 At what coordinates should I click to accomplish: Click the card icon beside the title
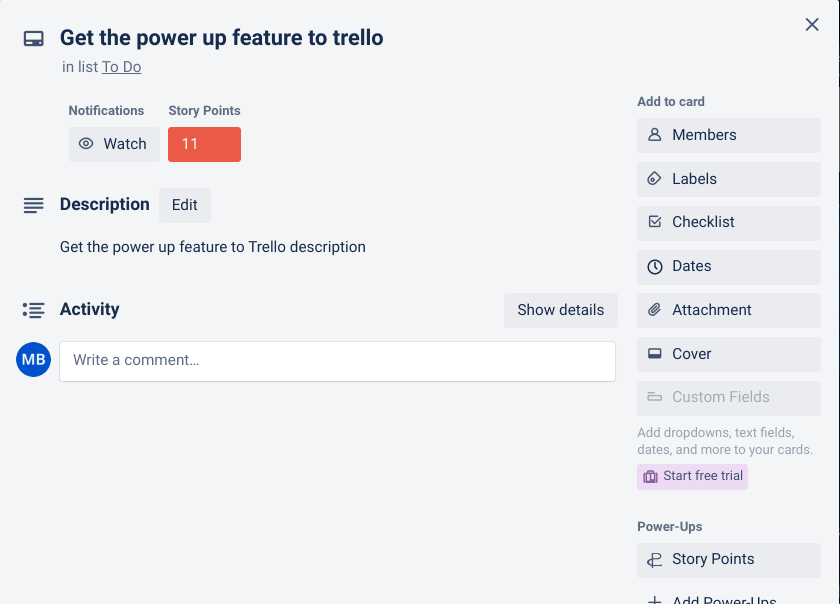coord(33,39)
